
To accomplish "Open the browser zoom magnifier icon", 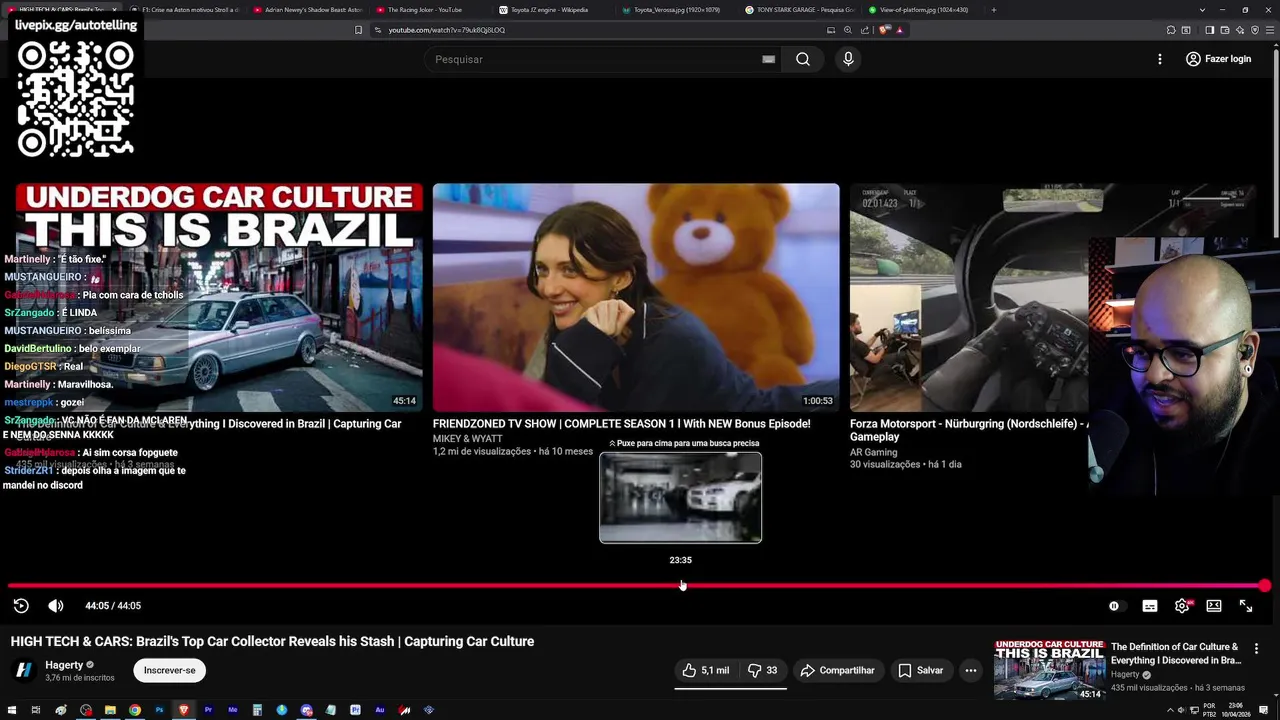I will [848, 30].
